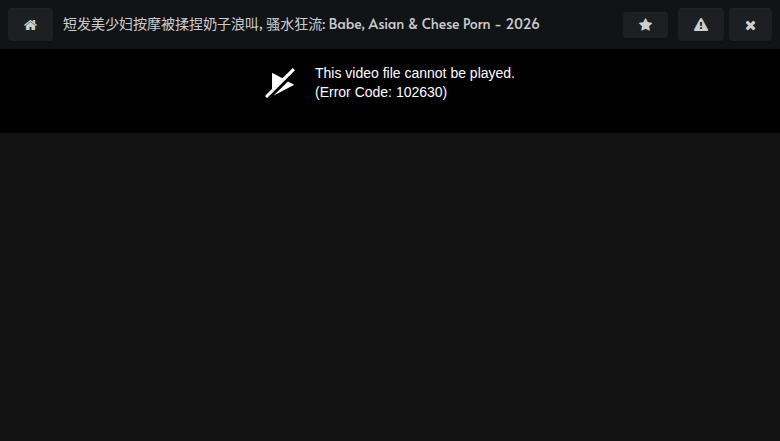The image size is (780, 441).
Task: Click the word "Asian" in title
Action: point(386,24)
